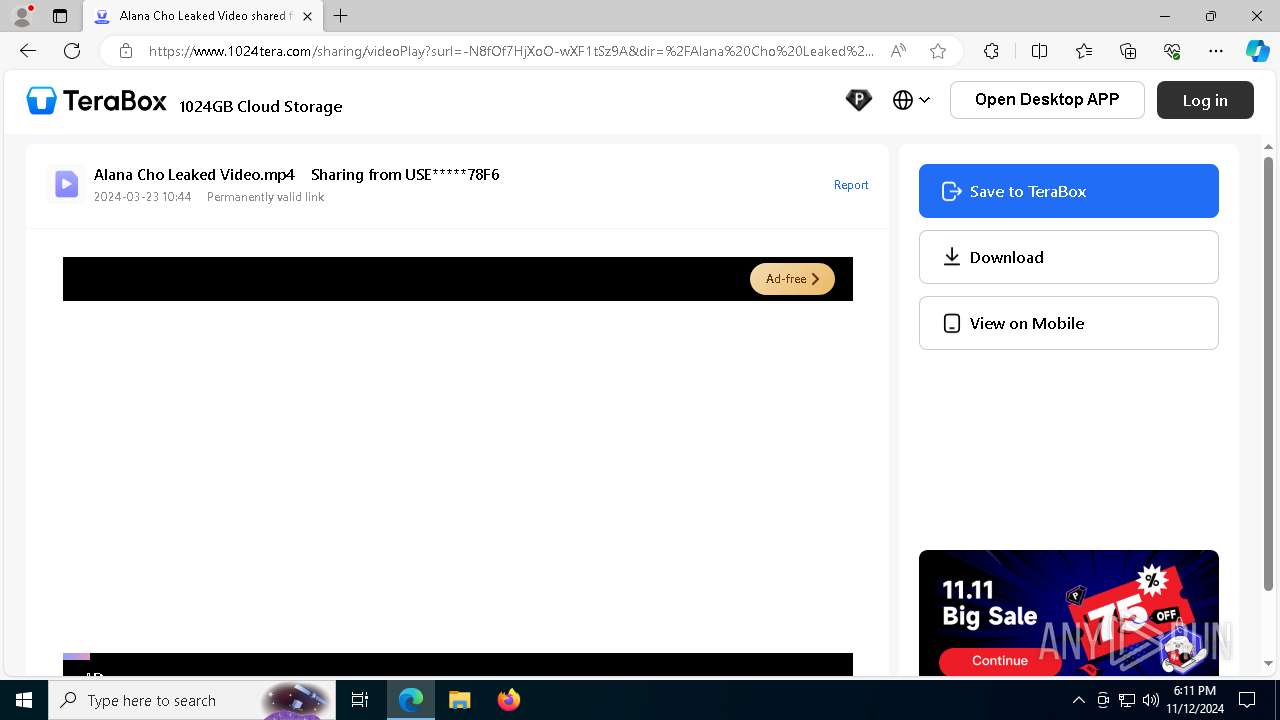Click the Ad-free button

[x=792, y=279]
